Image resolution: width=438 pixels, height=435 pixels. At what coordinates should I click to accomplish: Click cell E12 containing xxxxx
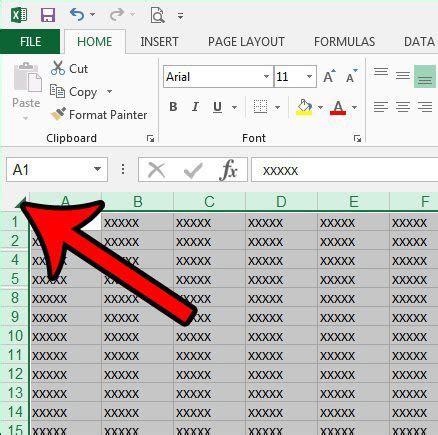coord(353,374)
